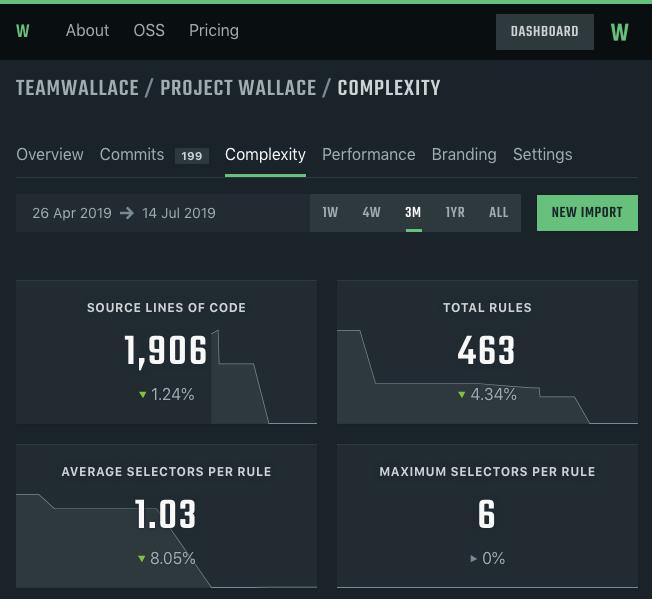
Task: Click the NEW IMPORT button
Action: coord(587,213)
